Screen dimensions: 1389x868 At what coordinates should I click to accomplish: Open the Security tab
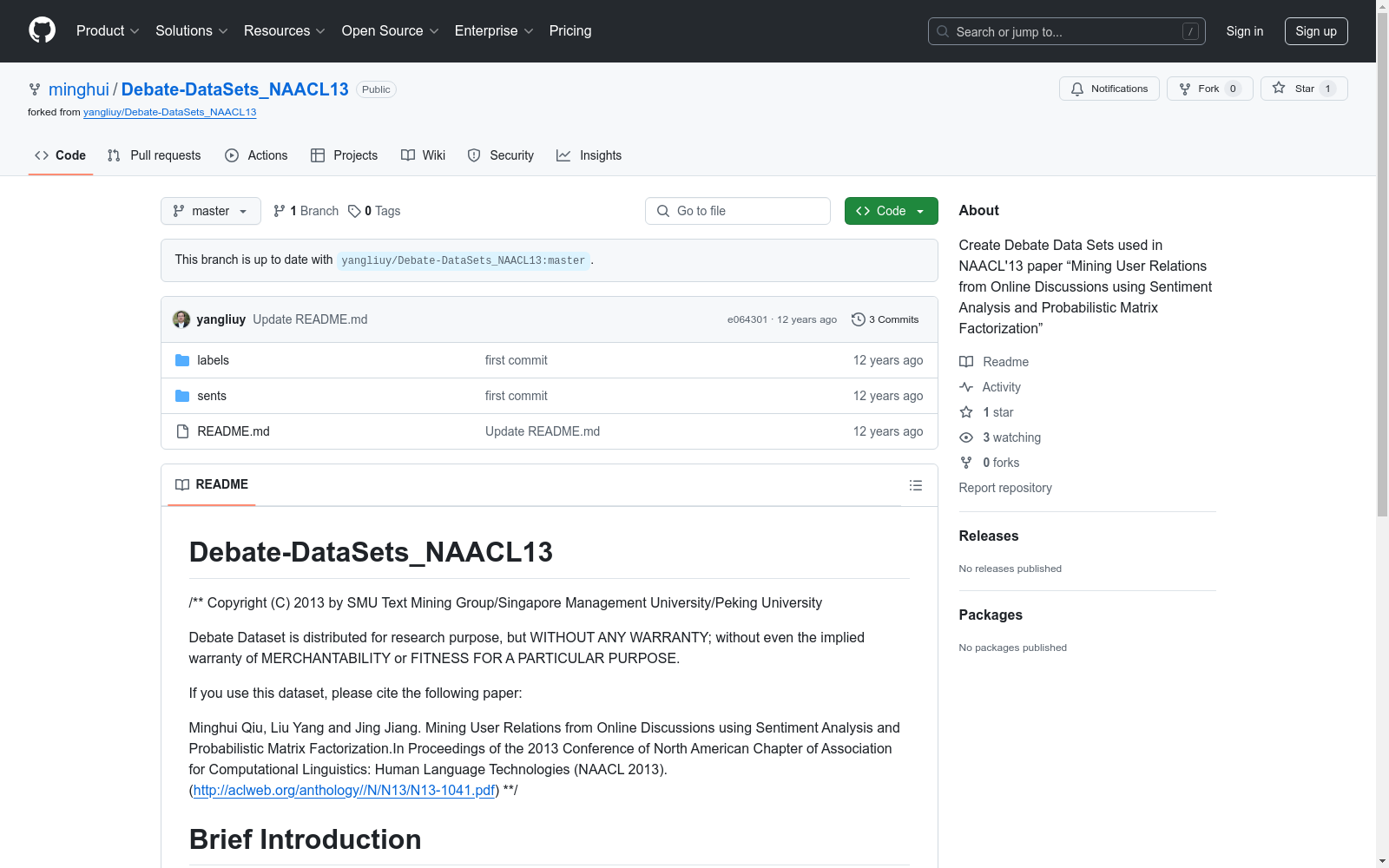coord(501,155)
